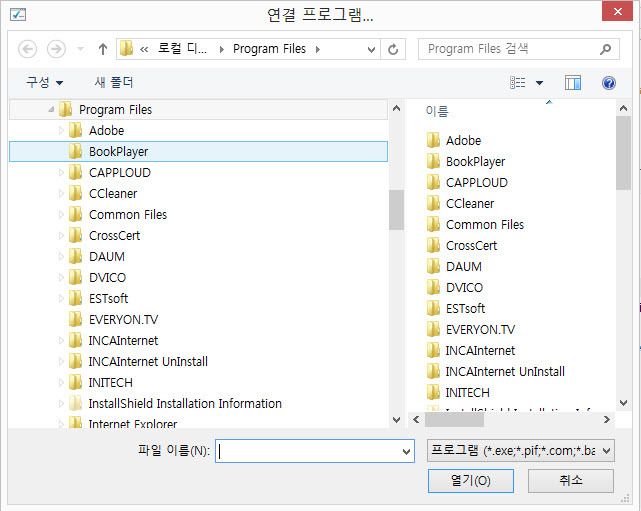Click the tree pane scroll-up arrow
641x511 pixels.
point(396,108)
